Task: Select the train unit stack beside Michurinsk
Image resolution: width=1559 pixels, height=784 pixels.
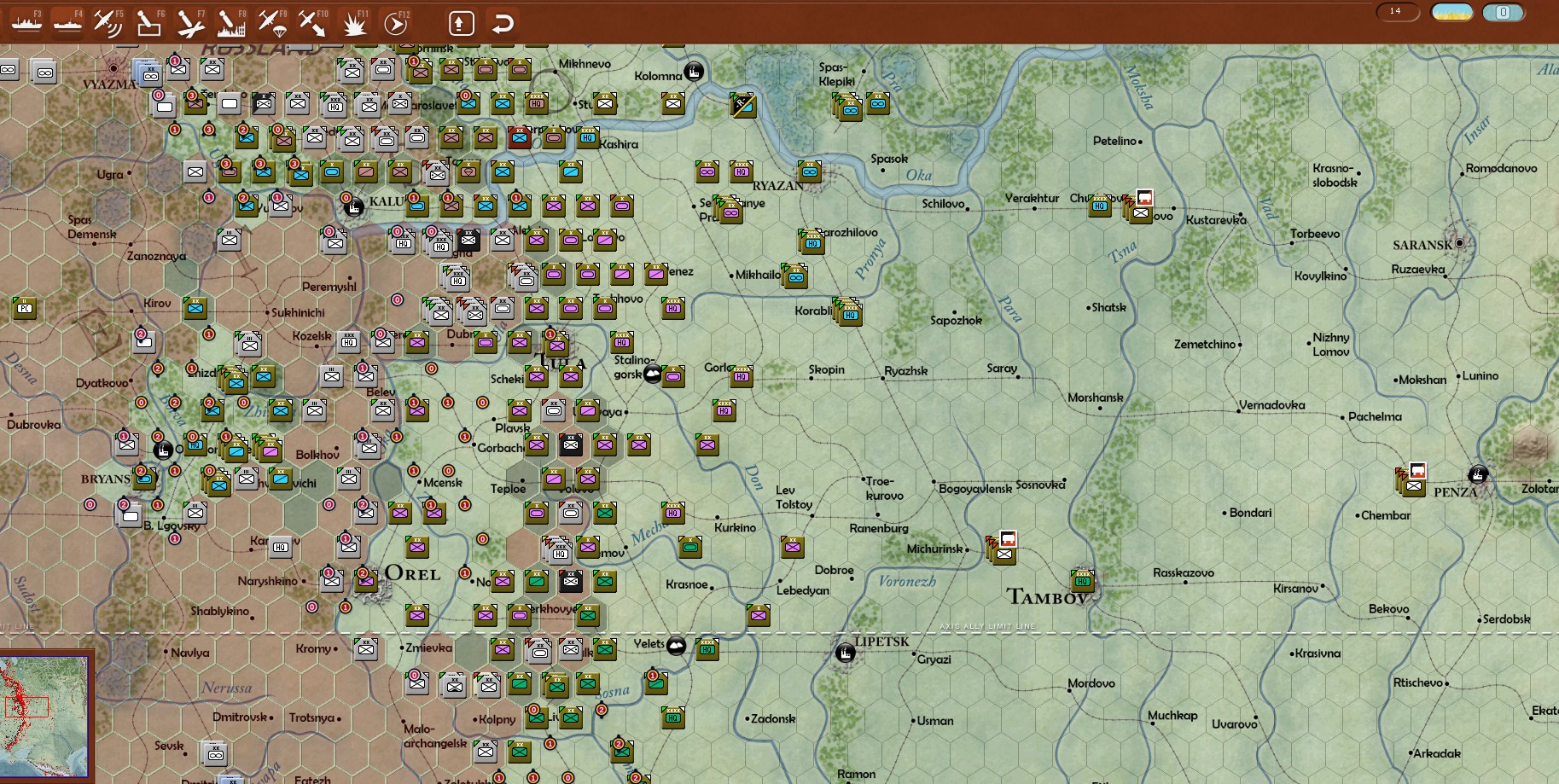Action: point(1003,548)
